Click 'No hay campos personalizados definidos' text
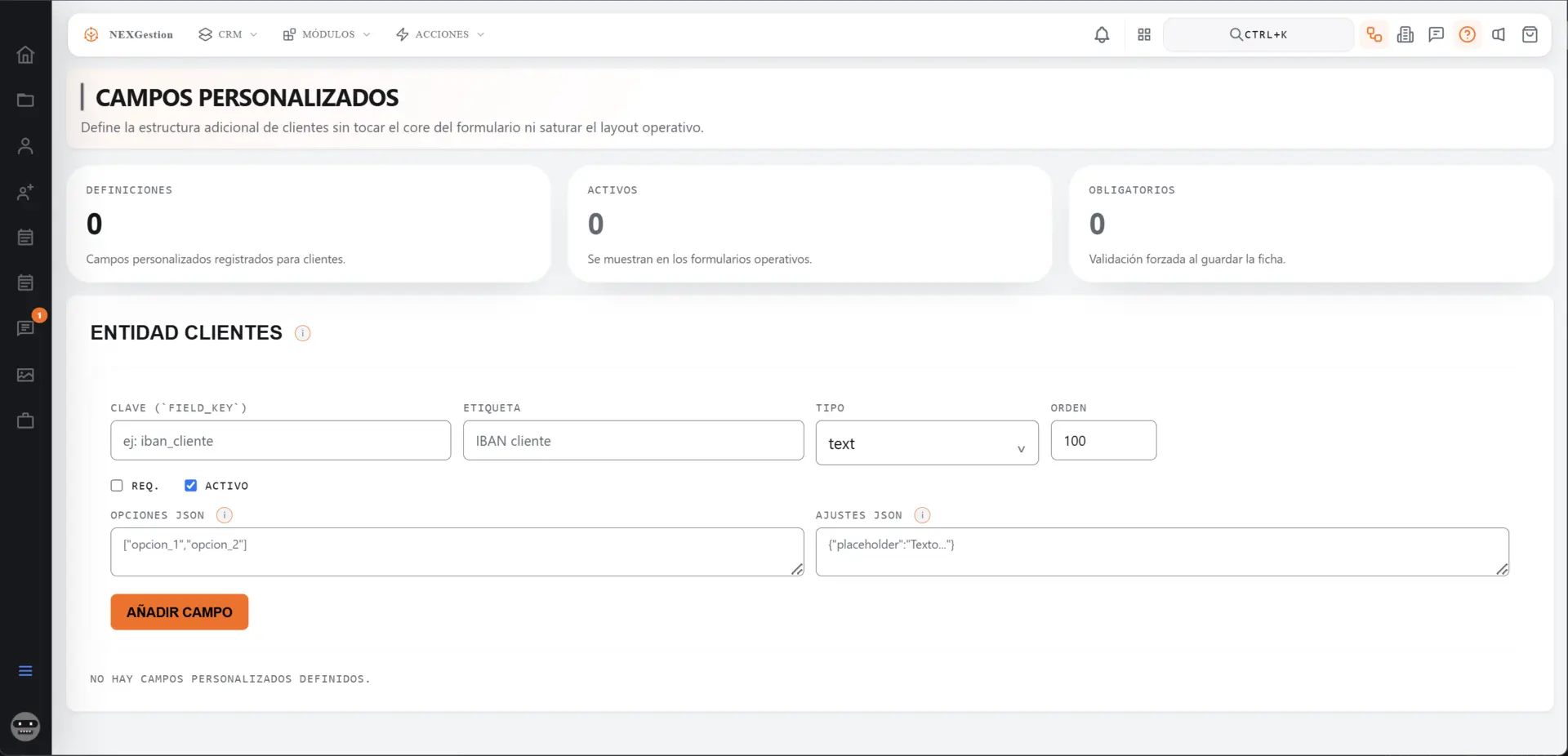 tap(230, 679)
